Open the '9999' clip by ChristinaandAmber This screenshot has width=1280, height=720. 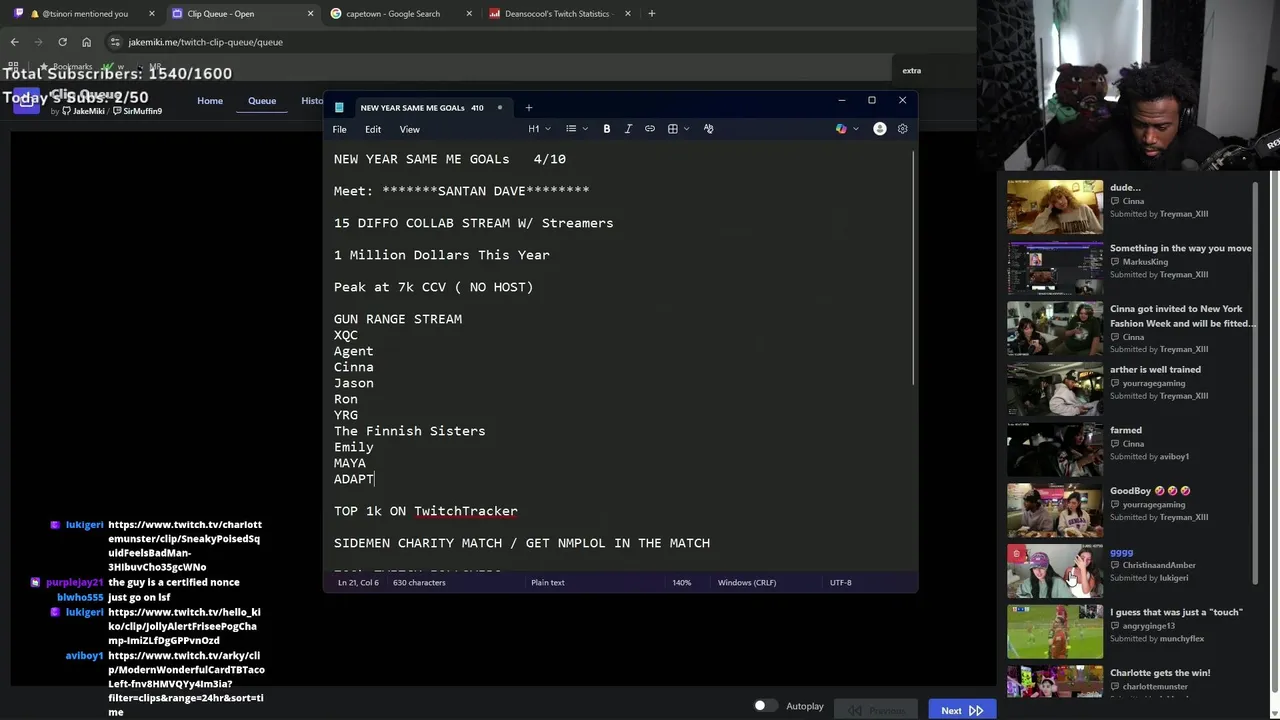pos(1055,571)
